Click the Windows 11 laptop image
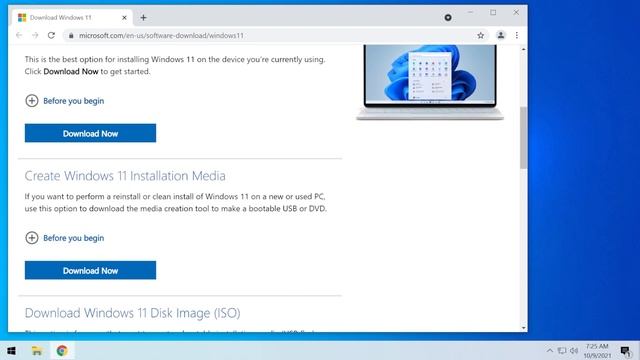Screen dimensions: 640x360 (x=430, y=82)
